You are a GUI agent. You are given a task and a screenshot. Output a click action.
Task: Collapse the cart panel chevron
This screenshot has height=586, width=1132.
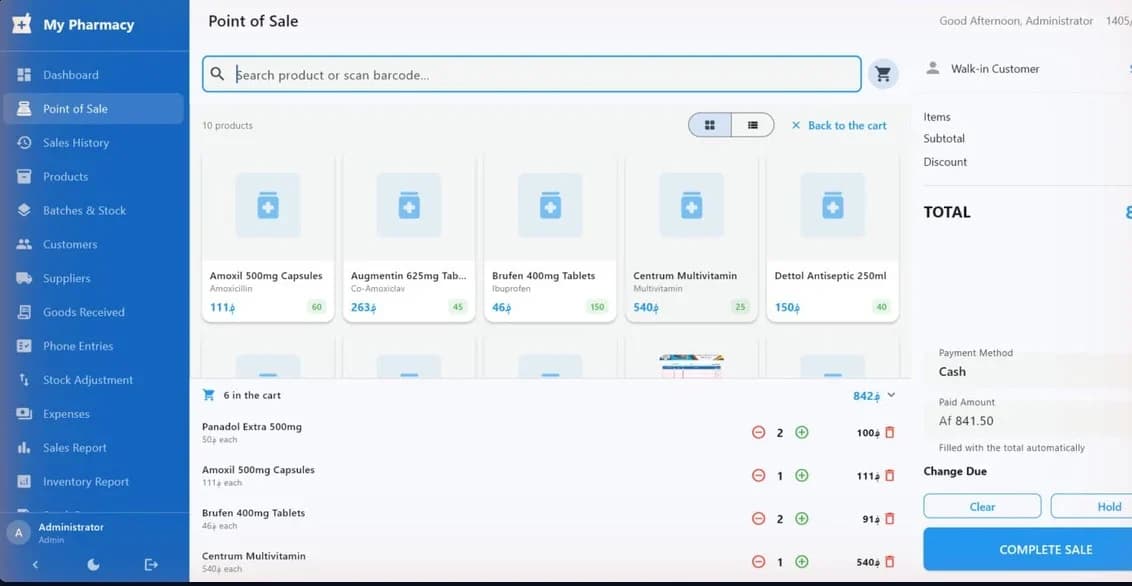891,395
